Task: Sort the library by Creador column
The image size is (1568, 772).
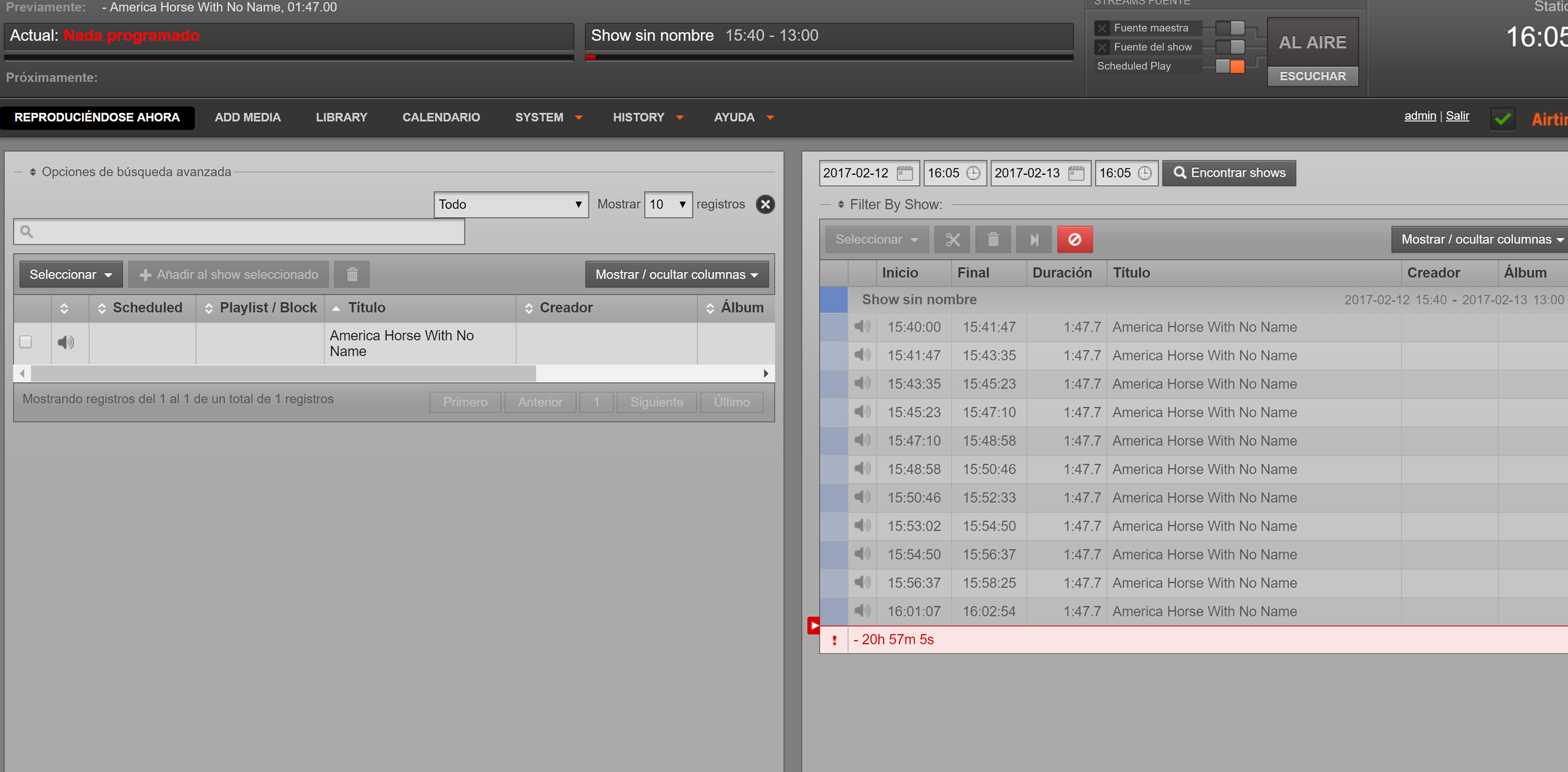Action: (x=606, y=308)
